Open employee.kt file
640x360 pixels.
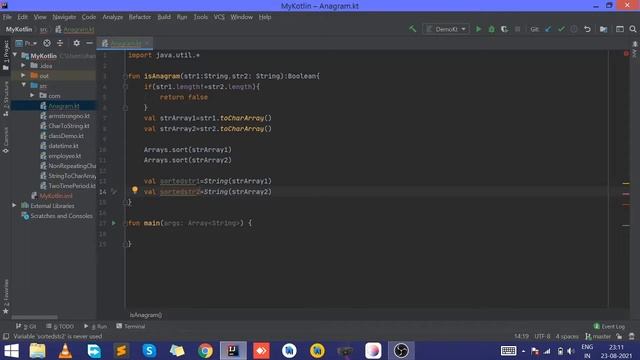(x=64, y=156)
